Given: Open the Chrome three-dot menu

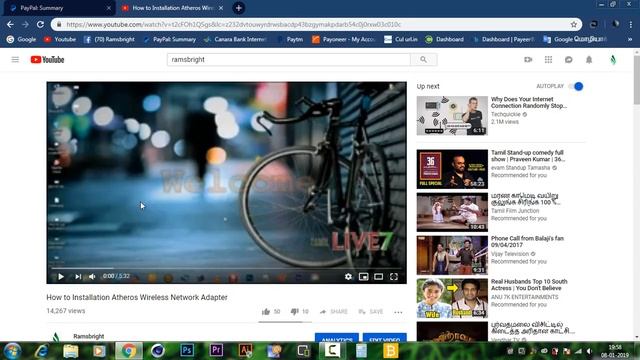Looking at the screenshot, I should (631, 24).
